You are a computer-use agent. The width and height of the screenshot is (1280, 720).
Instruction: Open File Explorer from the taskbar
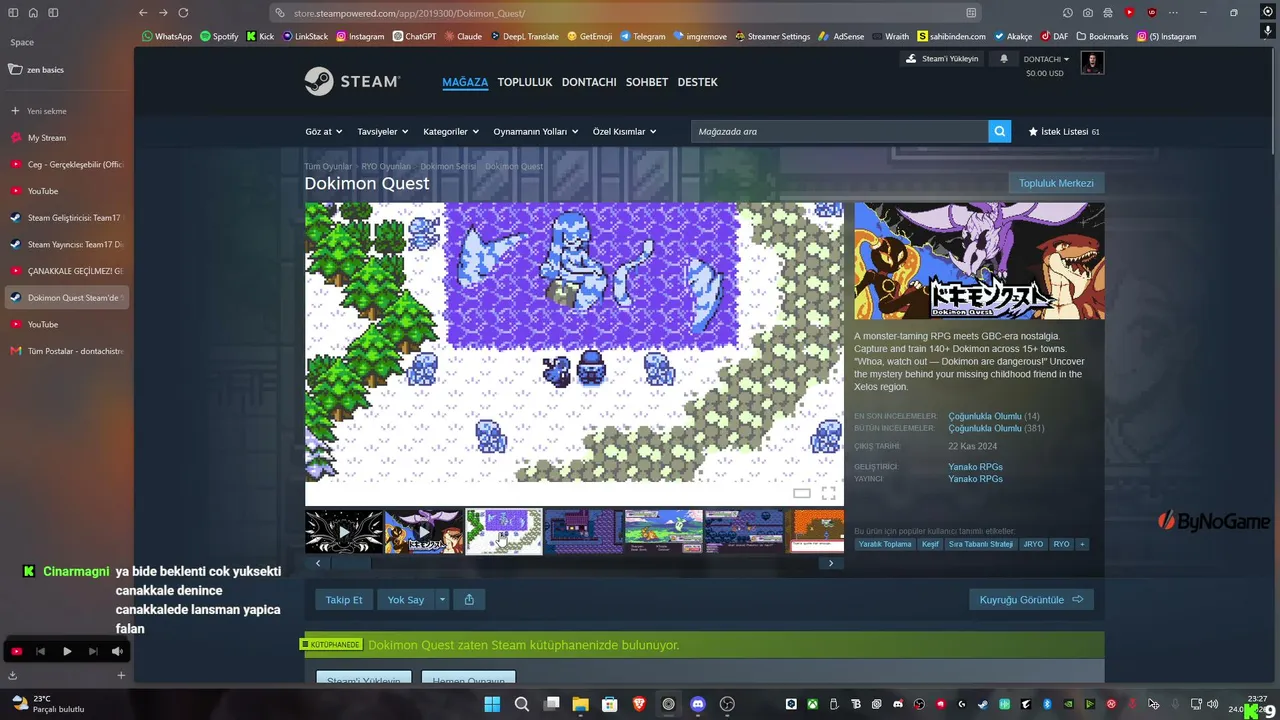[580, 704]
